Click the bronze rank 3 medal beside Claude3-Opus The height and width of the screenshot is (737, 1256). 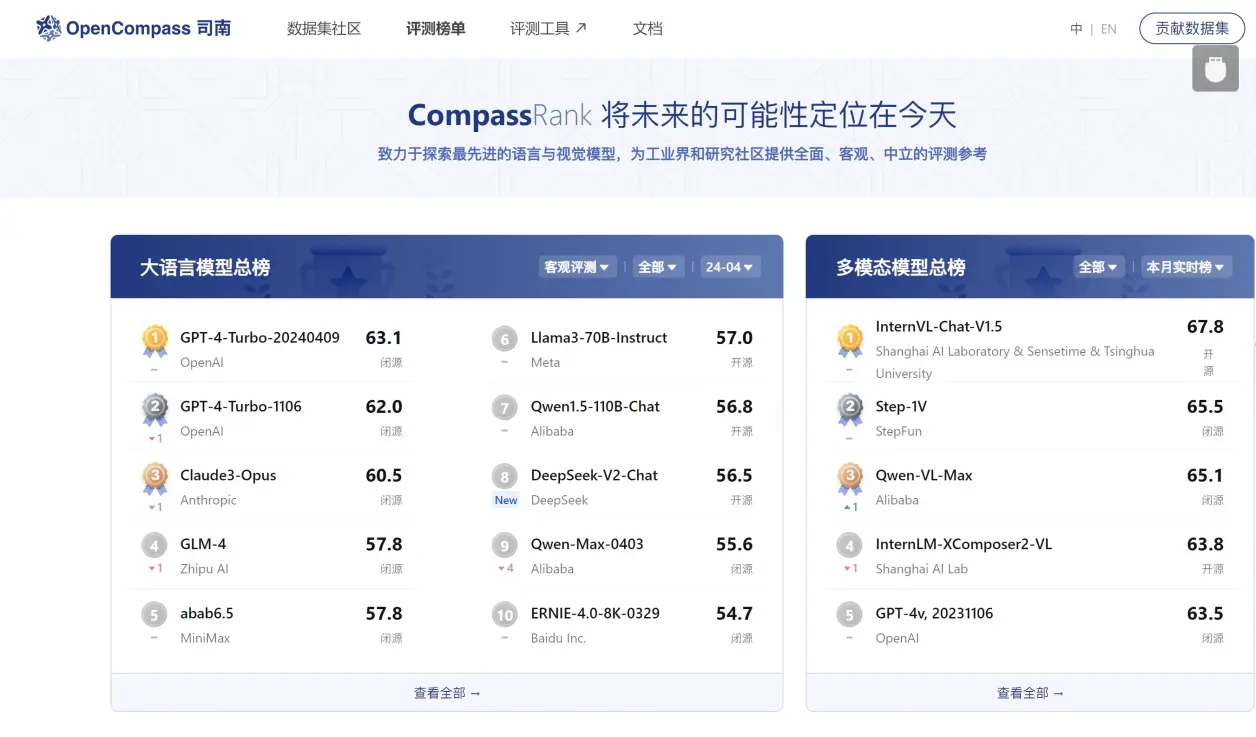coord(154,480)
